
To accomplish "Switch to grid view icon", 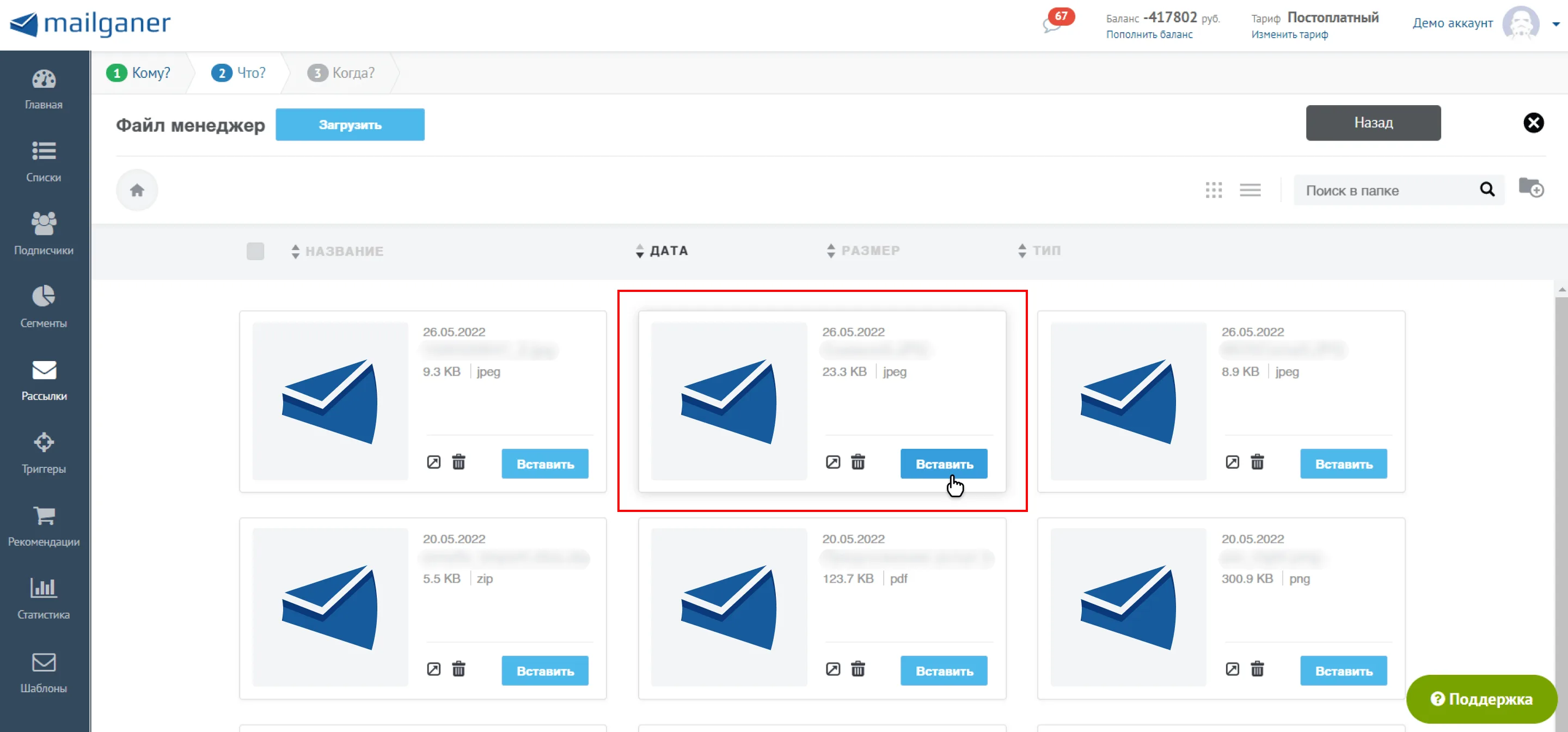I will (1214, 190).
